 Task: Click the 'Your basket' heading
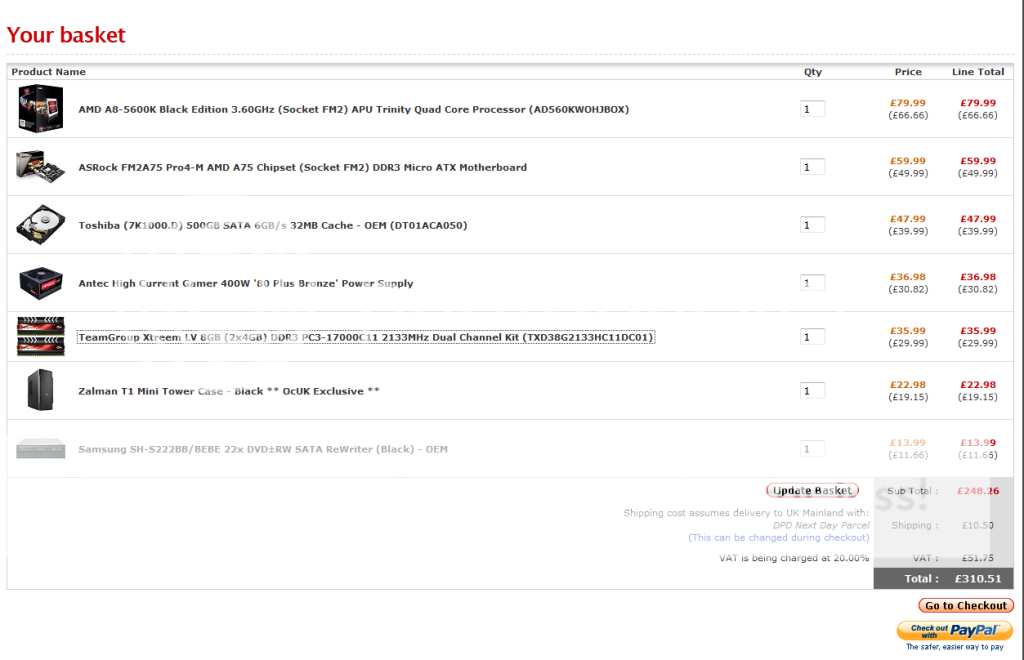pyautogui.click(x=66, y=35)
